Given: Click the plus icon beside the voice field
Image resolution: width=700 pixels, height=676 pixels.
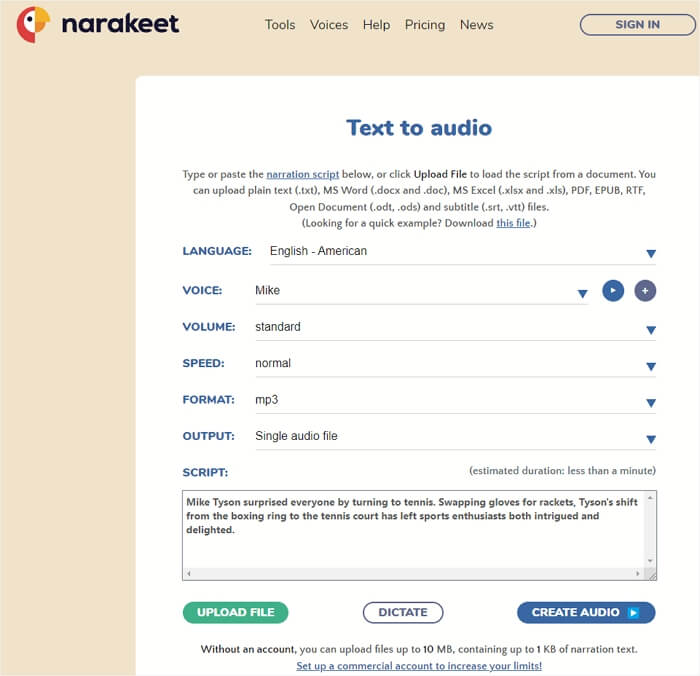Looking at the screenshot, I should [x=645, y=291].
